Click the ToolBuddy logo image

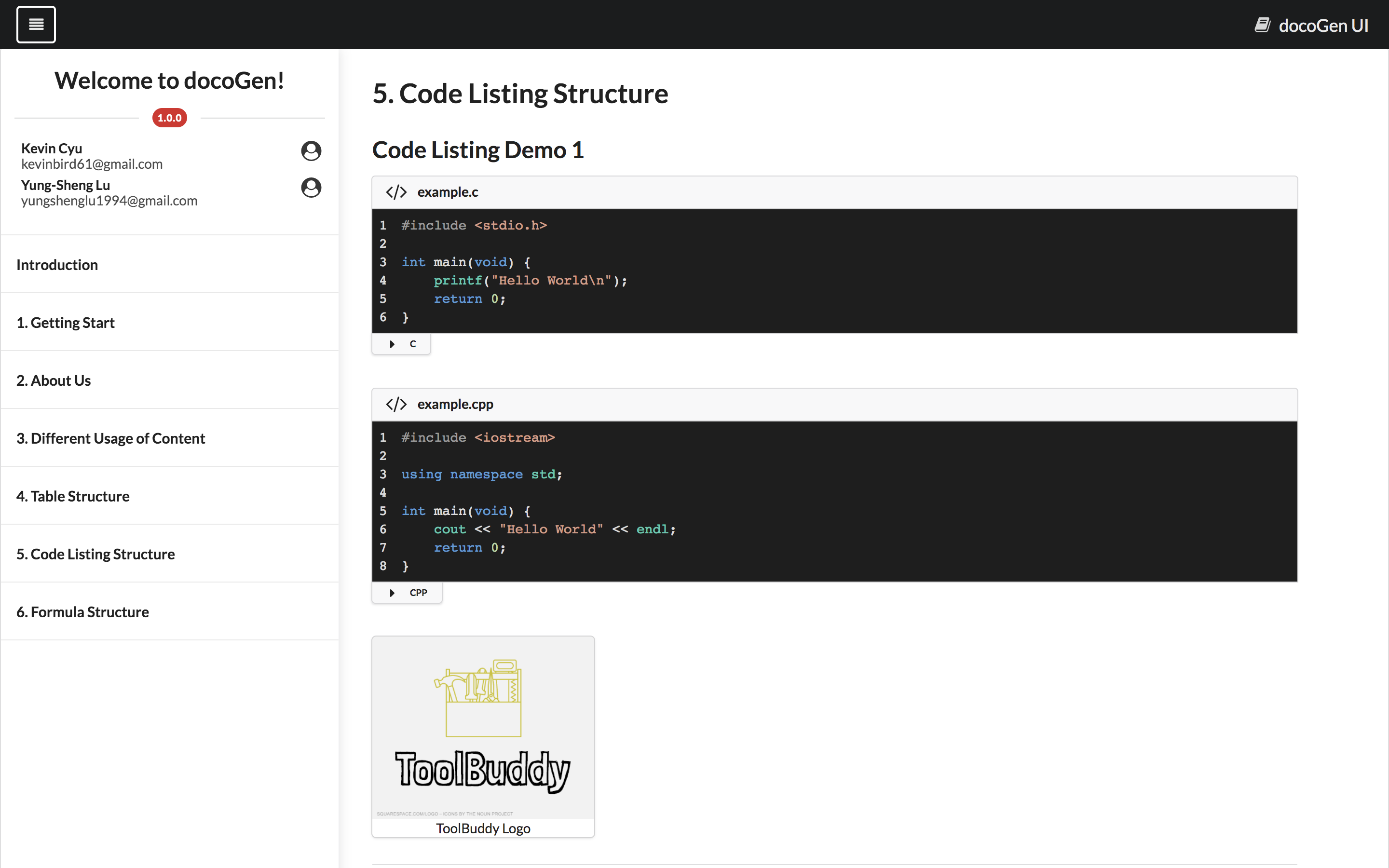[x=483, y=727]
